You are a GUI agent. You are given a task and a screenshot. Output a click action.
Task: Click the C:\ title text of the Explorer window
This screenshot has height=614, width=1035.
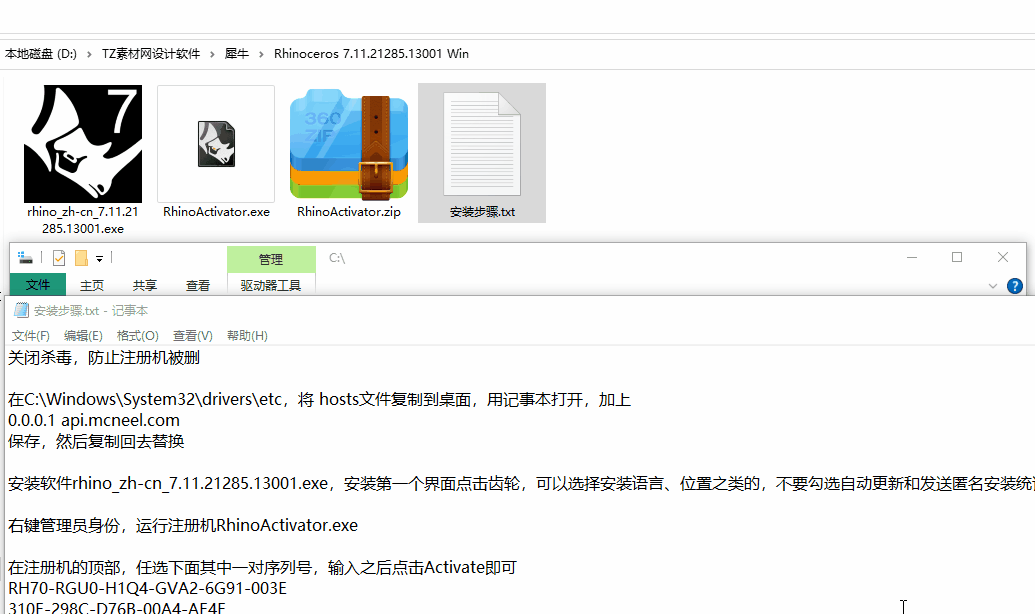coord(337,258)
